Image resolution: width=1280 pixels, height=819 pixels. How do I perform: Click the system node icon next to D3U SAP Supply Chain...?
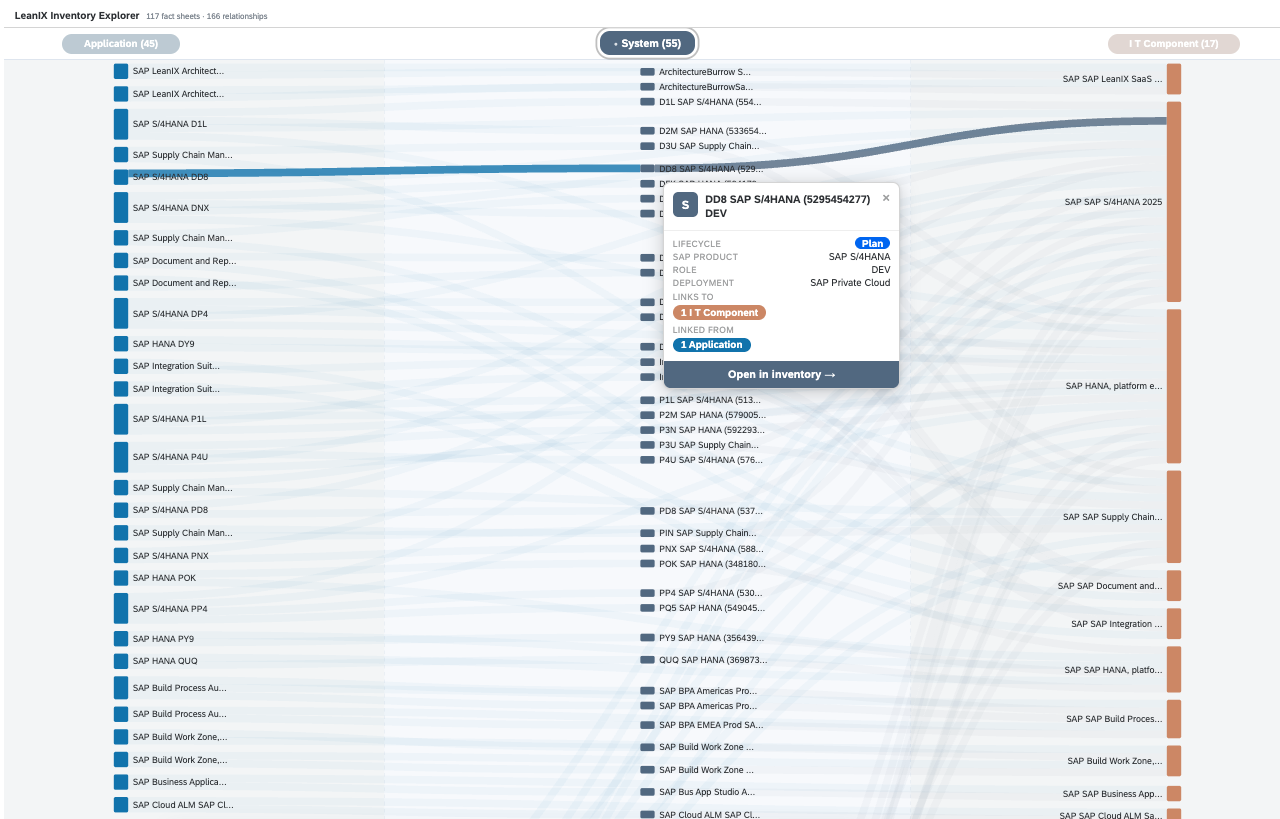[x=647, y=146]
